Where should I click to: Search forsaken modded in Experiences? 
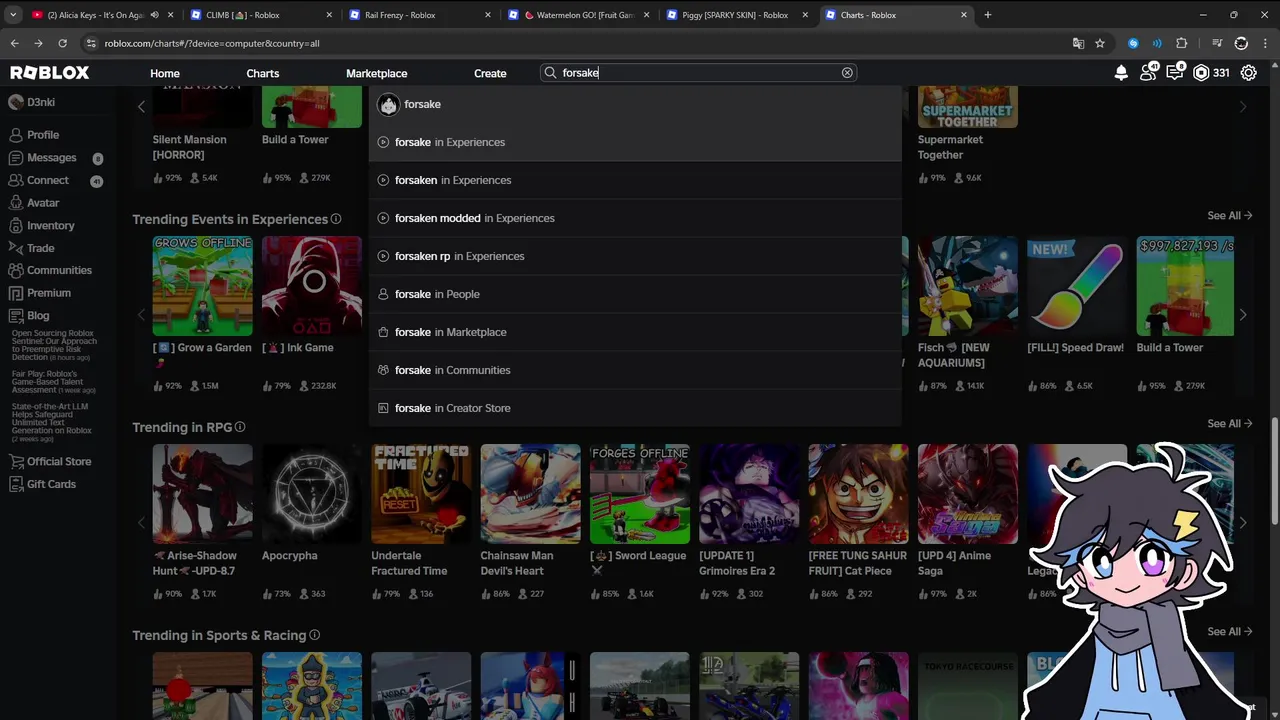pos(635,218)
